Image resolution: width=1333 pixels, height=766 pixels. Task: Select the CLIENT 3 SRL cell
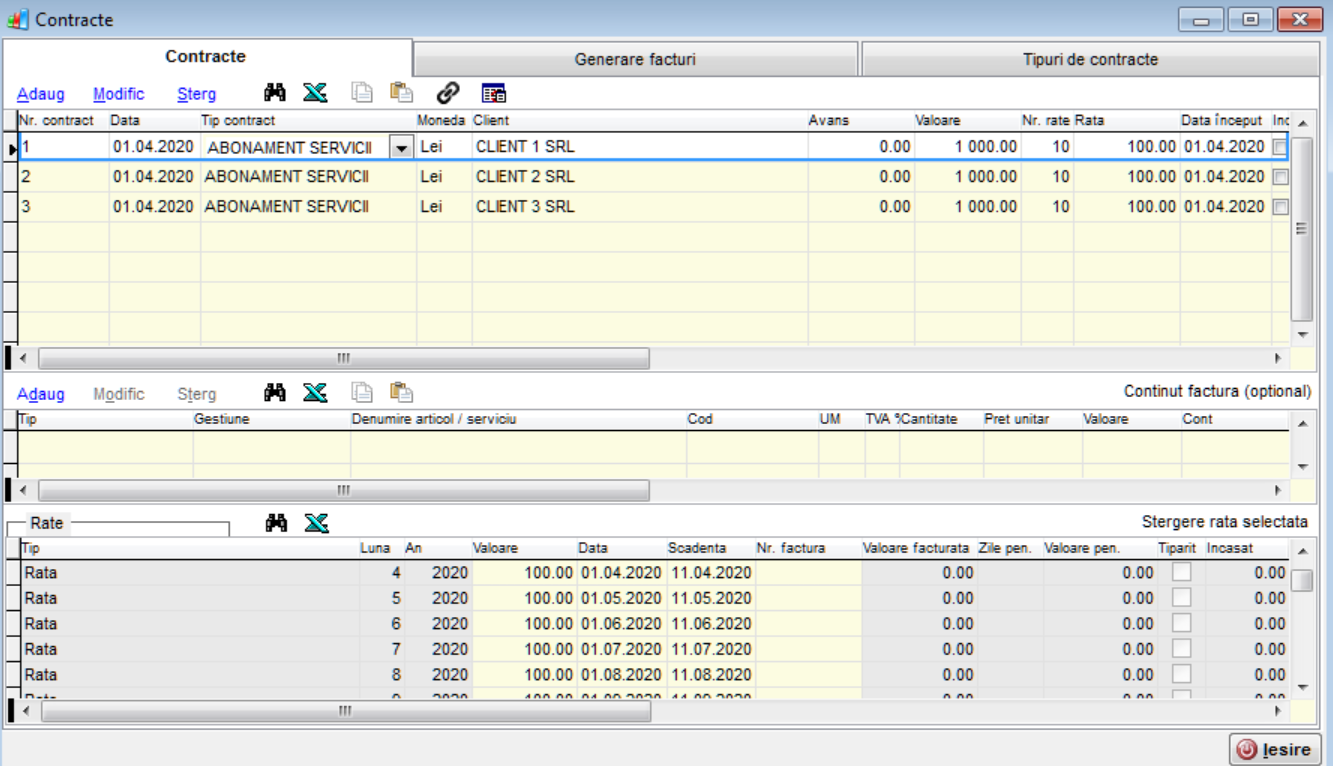click(x=640, y=207)
